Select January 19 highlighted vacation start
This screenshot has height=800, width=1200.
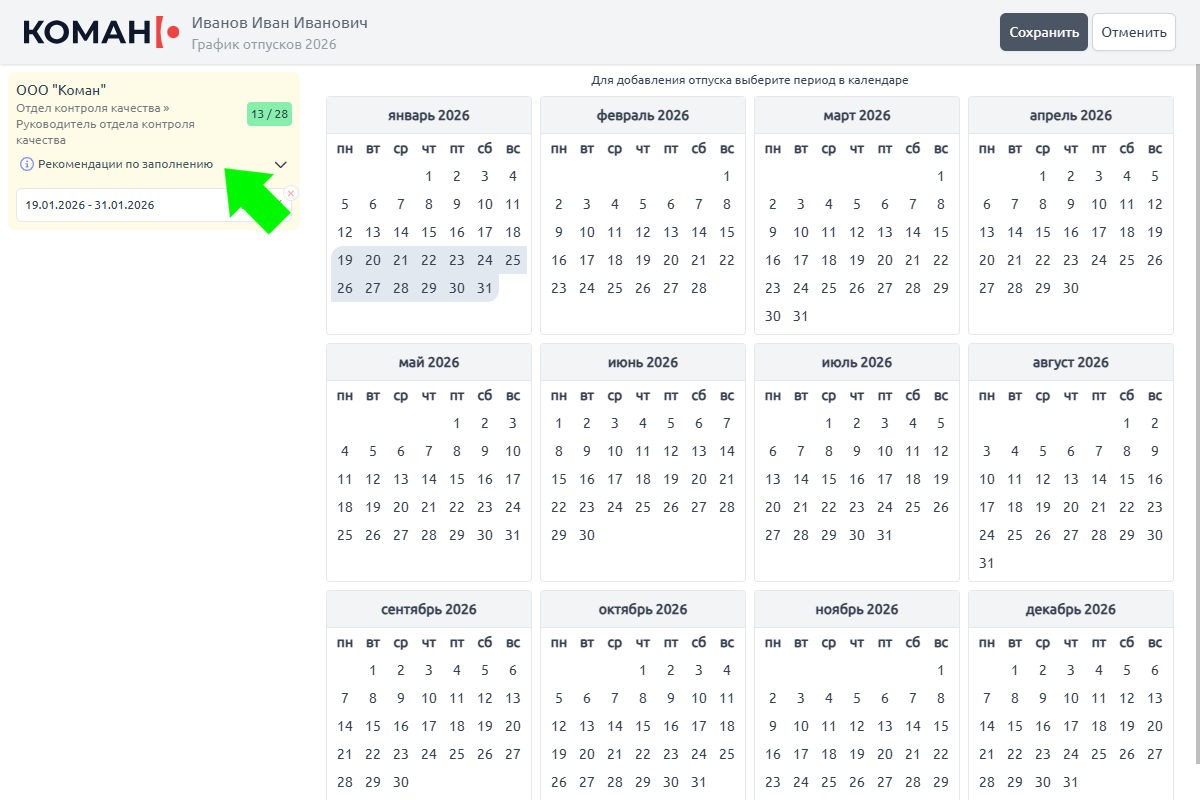pos(345,260)
